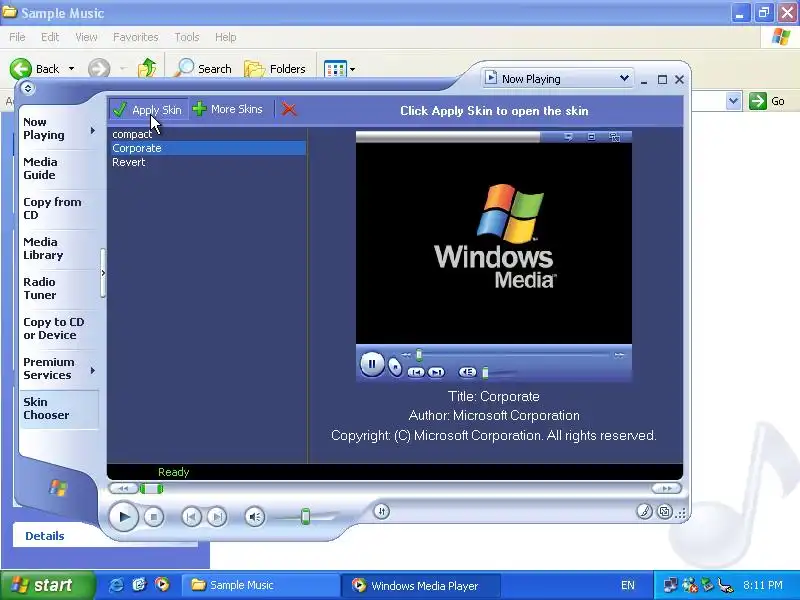Open More Skins link
800x600 pixels.
[228, 109]
